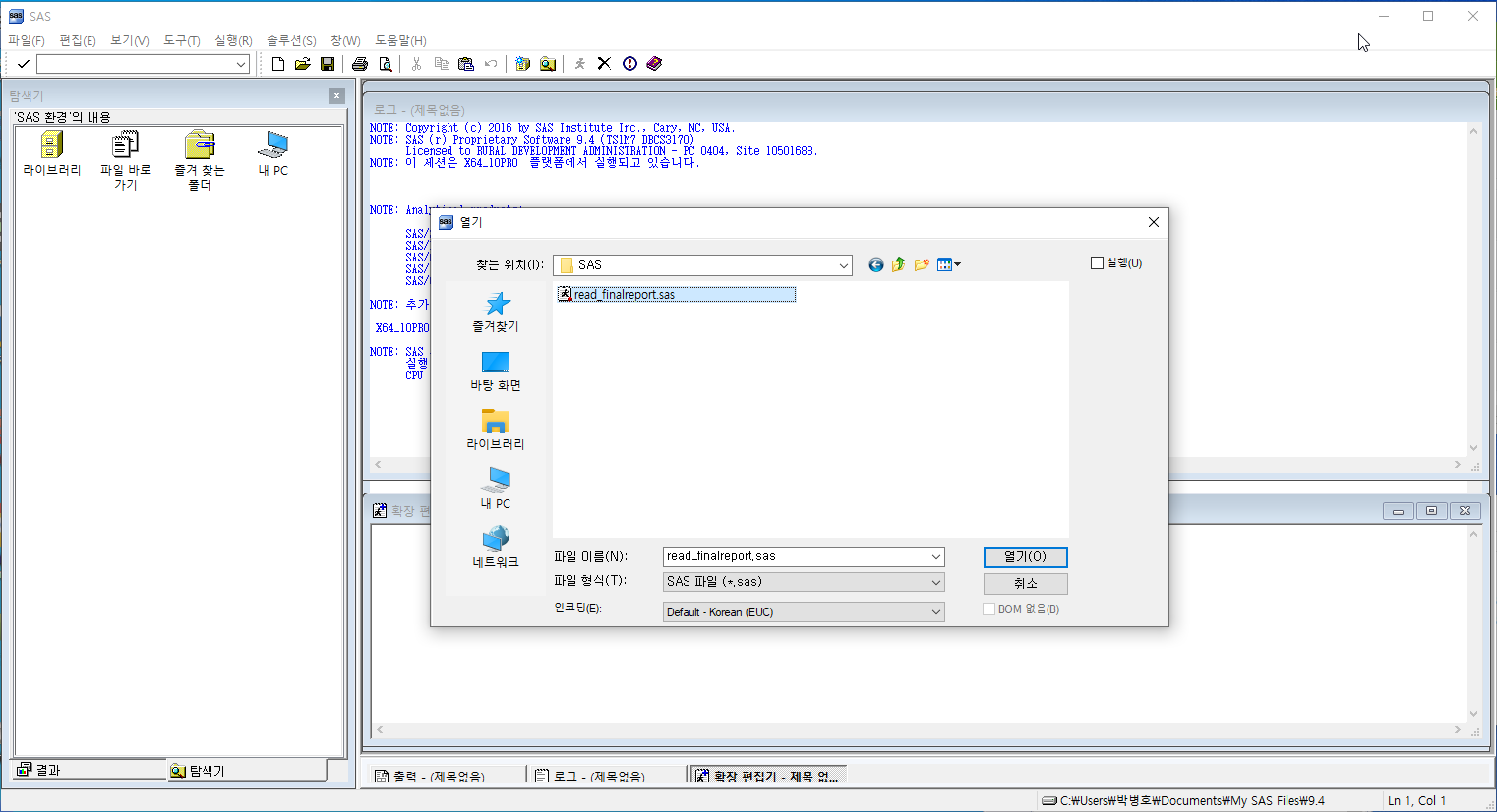Click the Cut scissors icon

(x=417, y=64)
